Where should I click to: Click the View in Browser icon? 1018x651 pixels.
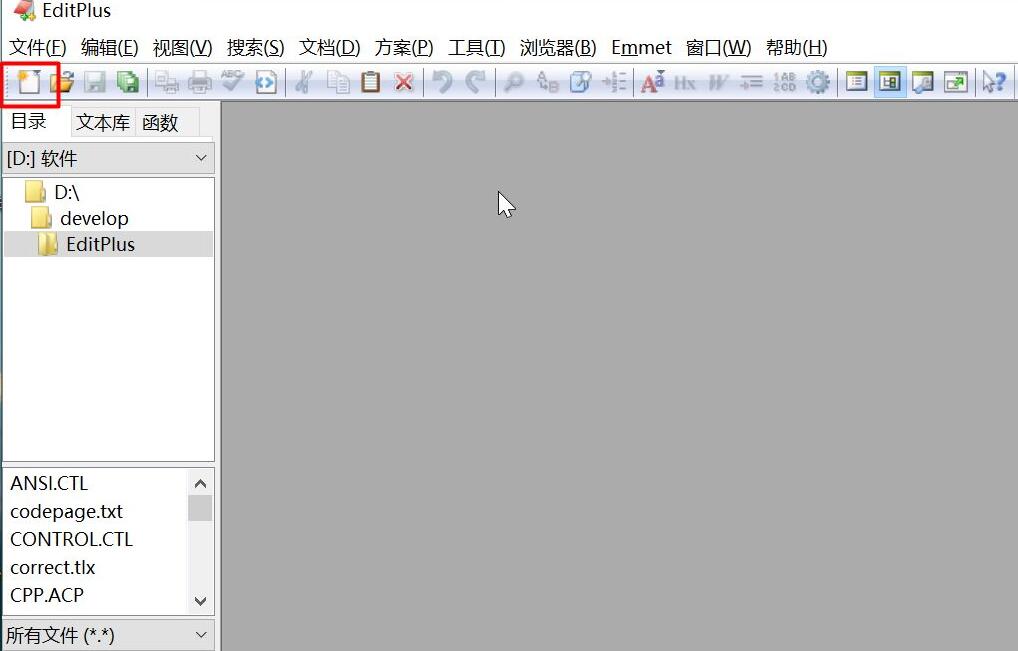click(266, 82)
